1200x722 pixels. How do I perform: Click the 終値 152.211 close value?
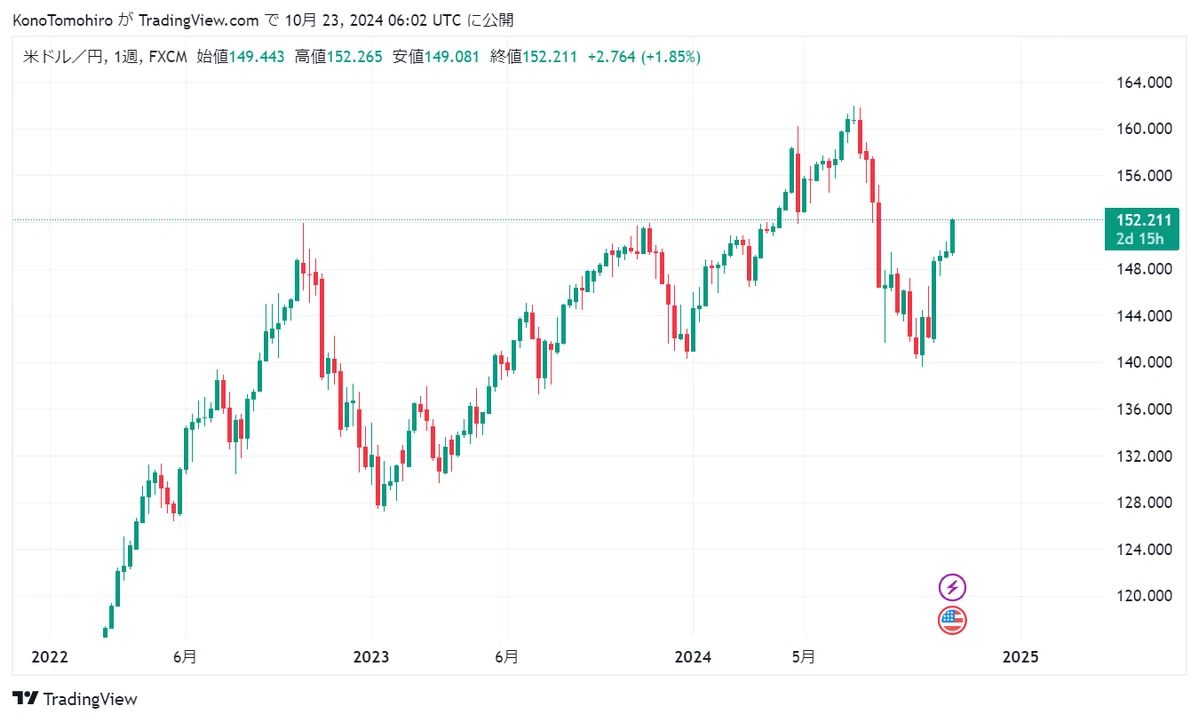[x=534, y=57]
